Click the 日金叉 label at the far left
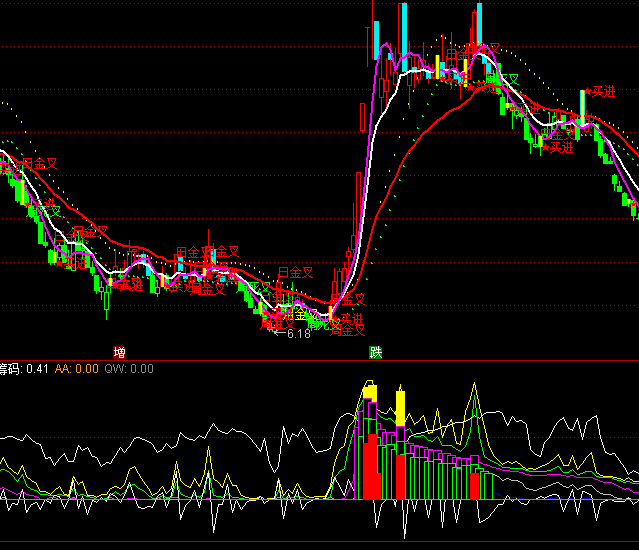This screenshot has height=550, width=639. pyautogui.click(x=40, y=163)
